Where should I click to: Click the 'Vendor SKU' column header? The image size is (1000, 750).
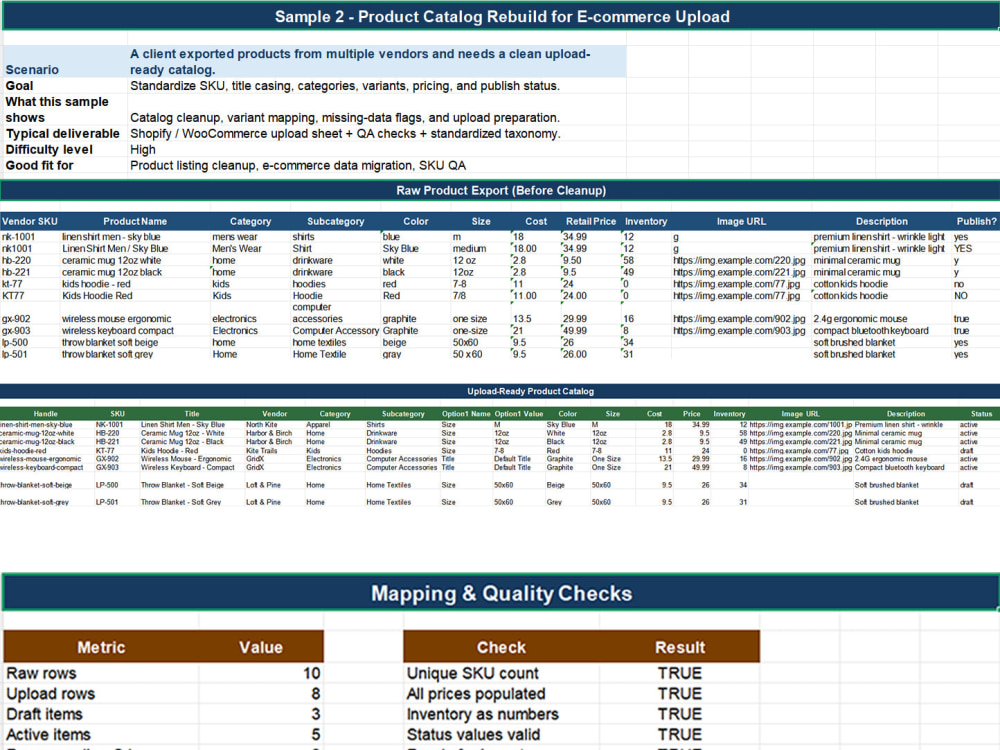click(30, 221)
